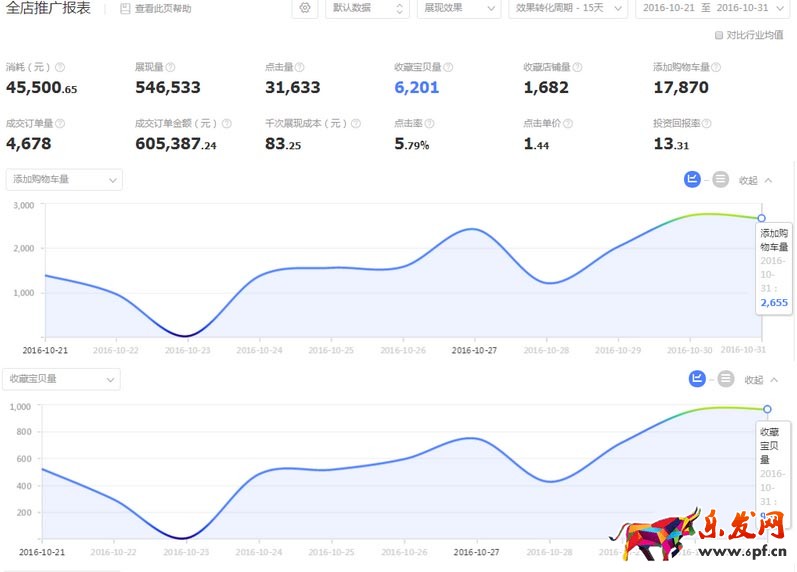Switch 添加购物车量 chart to list view icon
Image resolution: width=797 pixels, height=572 pixels.
tap(720, 180)
